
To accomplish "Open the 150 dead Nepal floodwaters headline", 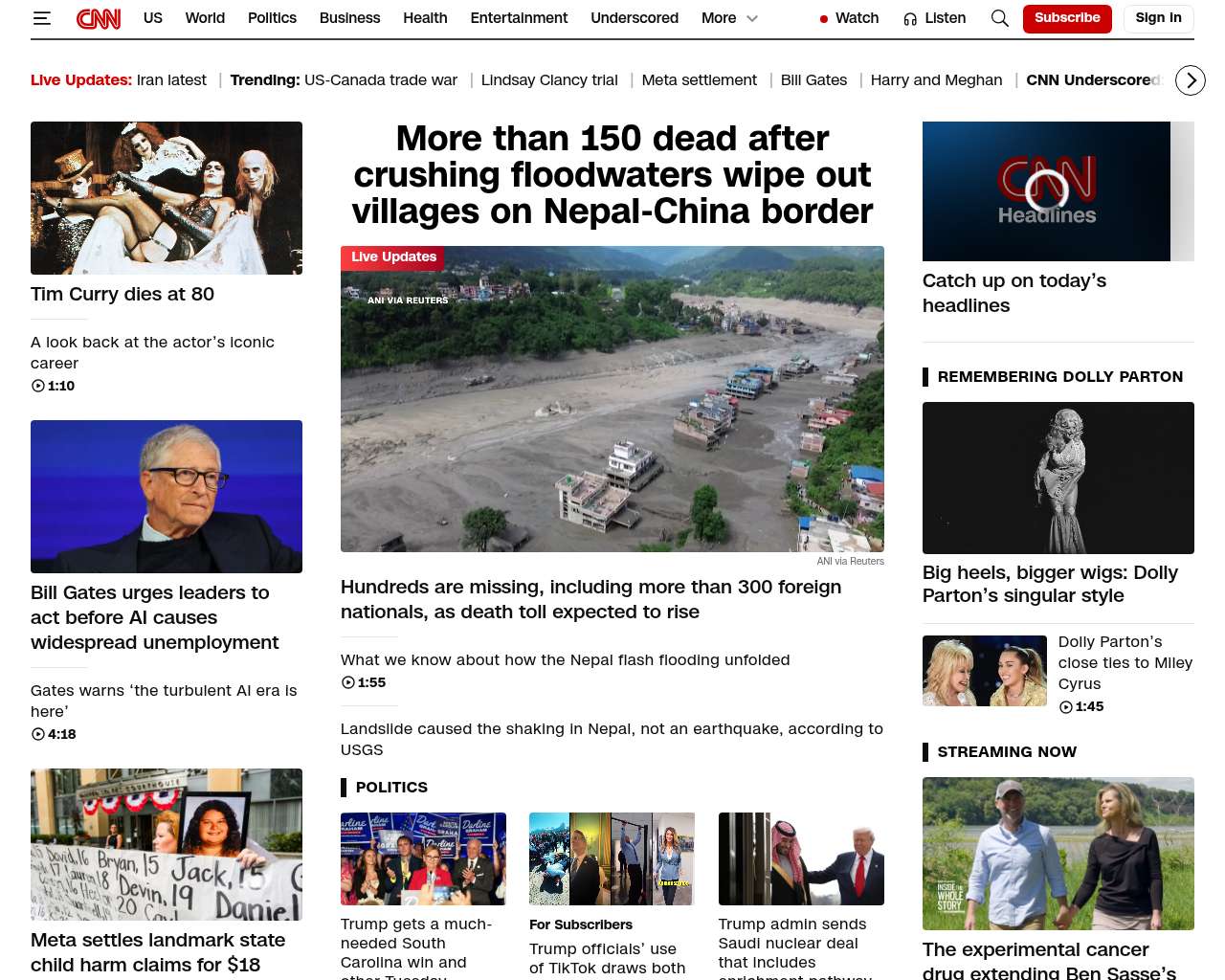I will pyautogui.click(x=612, y=175).
